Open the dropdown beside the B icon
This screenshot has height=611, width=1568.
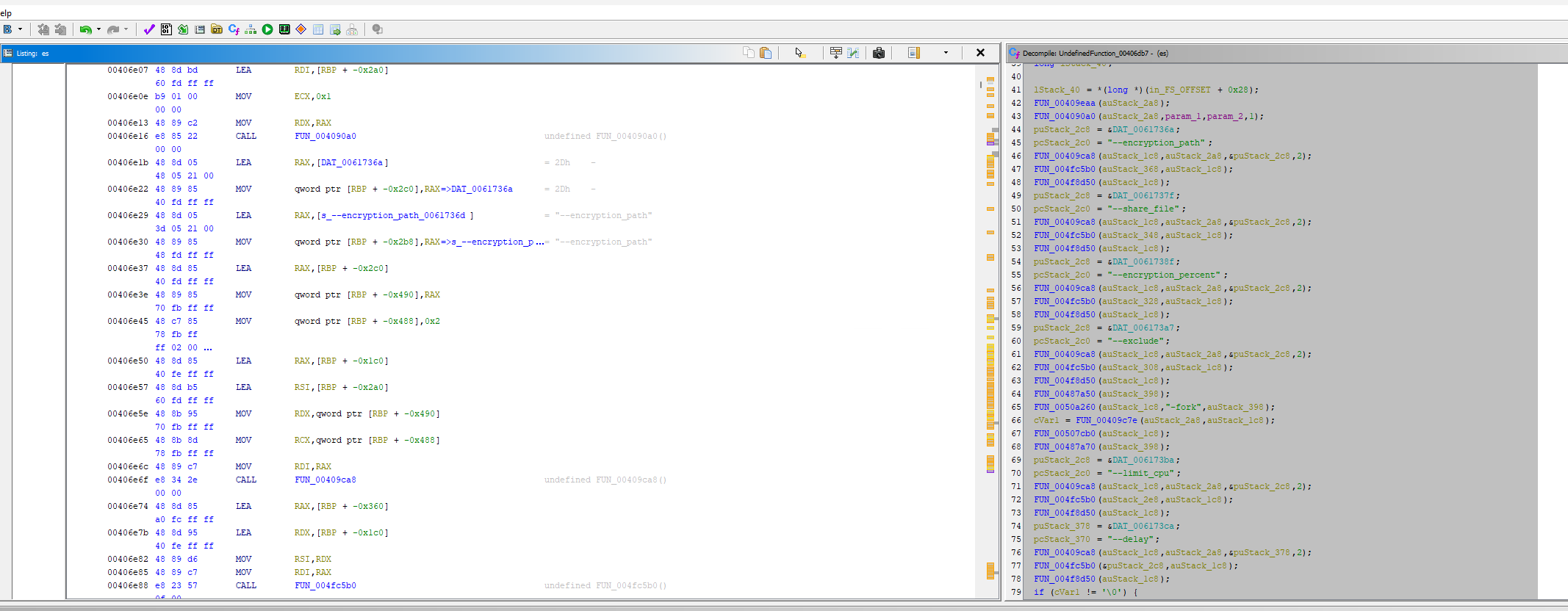coord(20,29)
